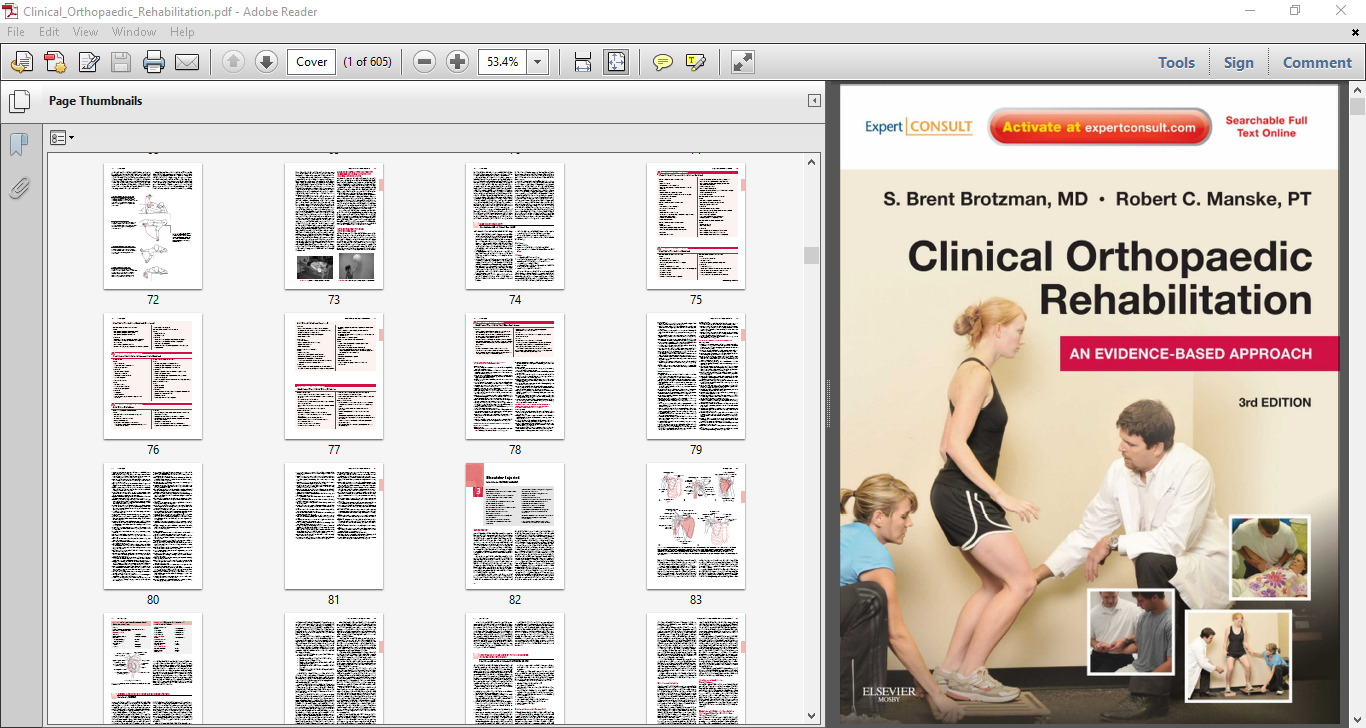1366x728 pixels.
Task: Open the Comment pane
Action: tap(1317, 62)
